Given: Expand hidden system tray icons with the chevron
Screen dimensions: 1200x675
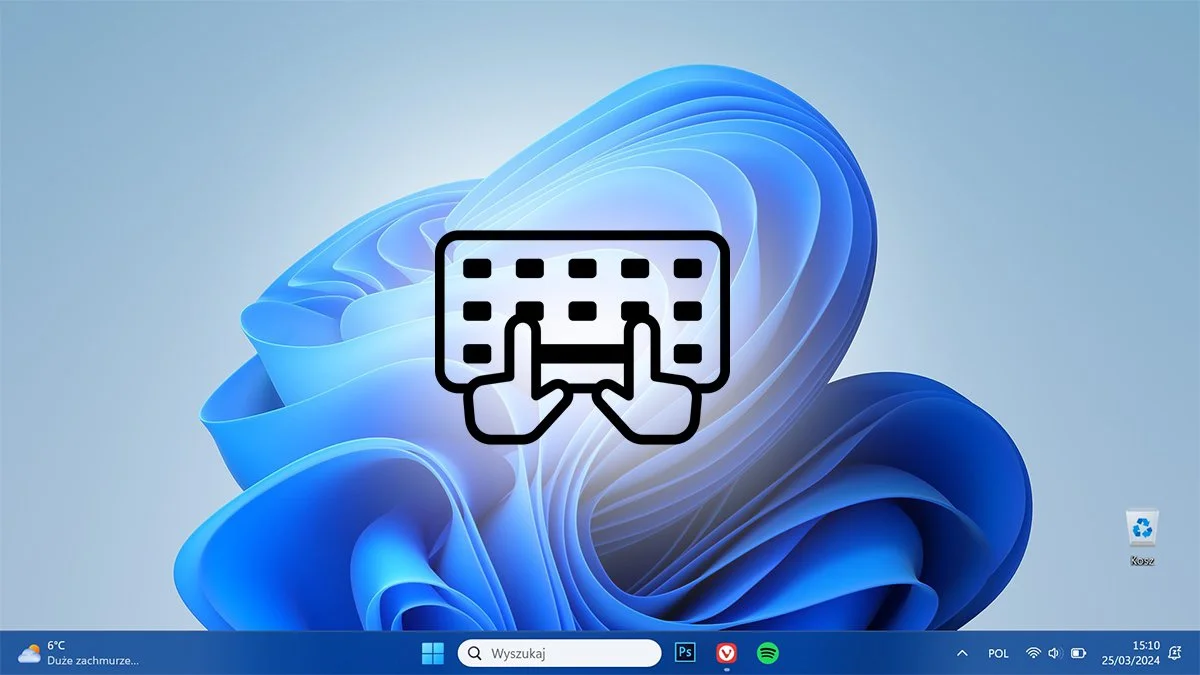Looking at the screenshot, I should [962, 652].
